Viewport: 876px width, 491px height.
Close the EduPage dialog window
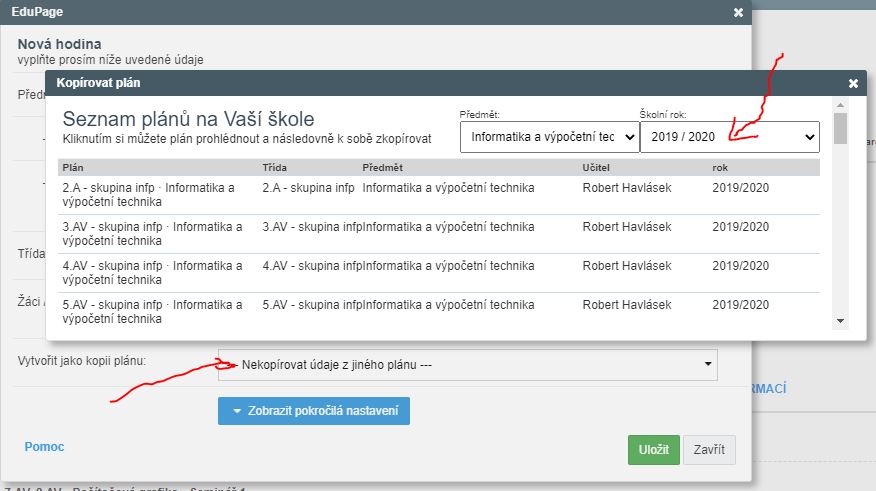tap(738, 12)
